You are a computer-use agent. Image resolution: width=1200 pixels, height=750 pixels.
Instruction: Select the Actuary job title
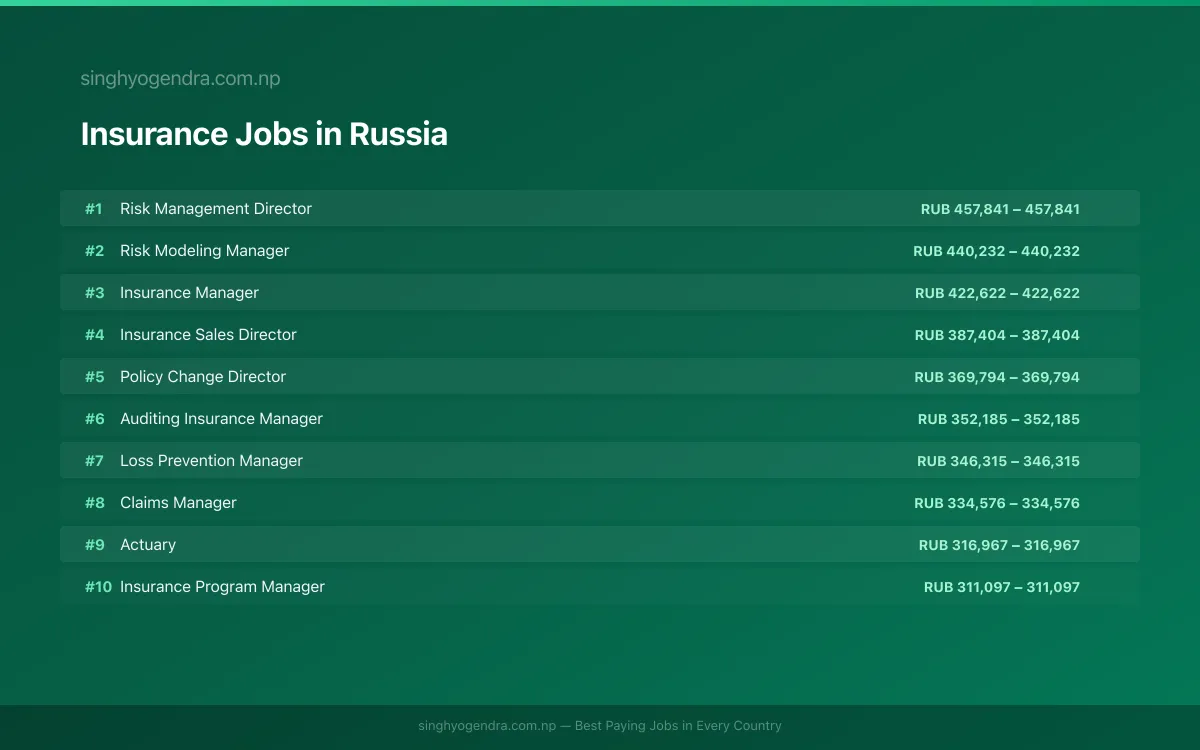[x=148, y=545]
